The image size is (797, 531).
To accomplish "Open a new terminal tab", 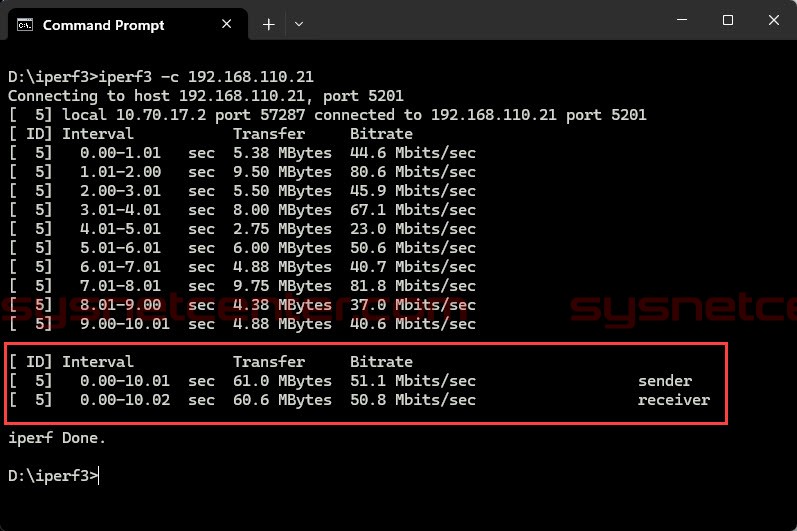I will 269,24.
